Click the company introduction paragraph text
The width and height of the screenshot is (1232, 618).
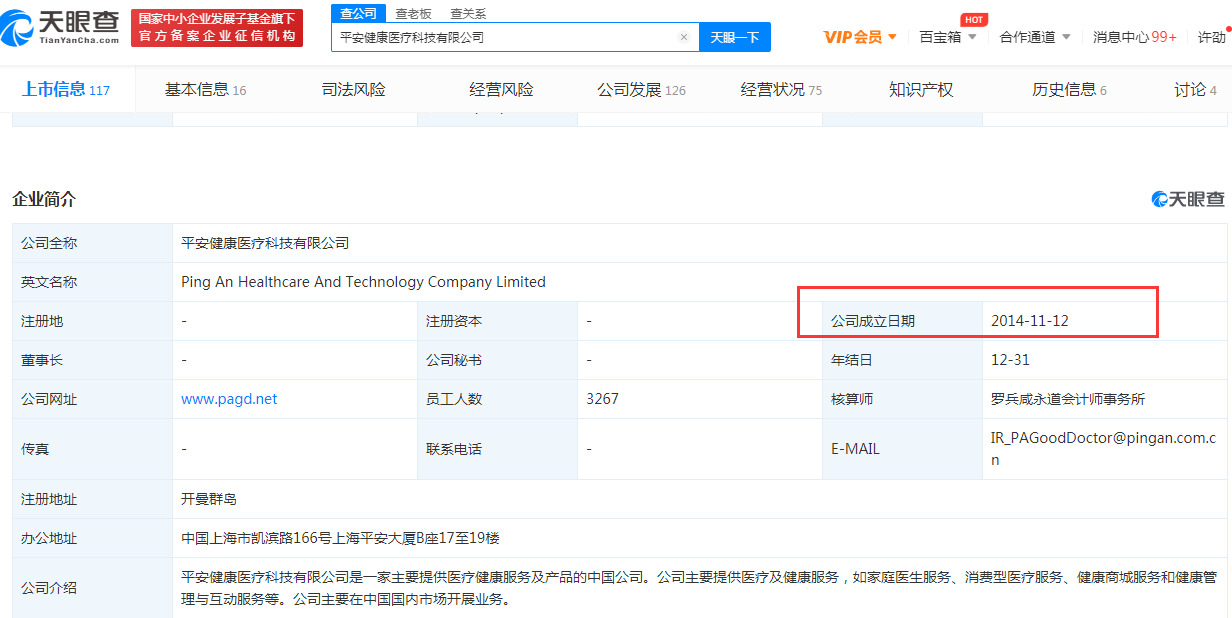pos(698,588)
